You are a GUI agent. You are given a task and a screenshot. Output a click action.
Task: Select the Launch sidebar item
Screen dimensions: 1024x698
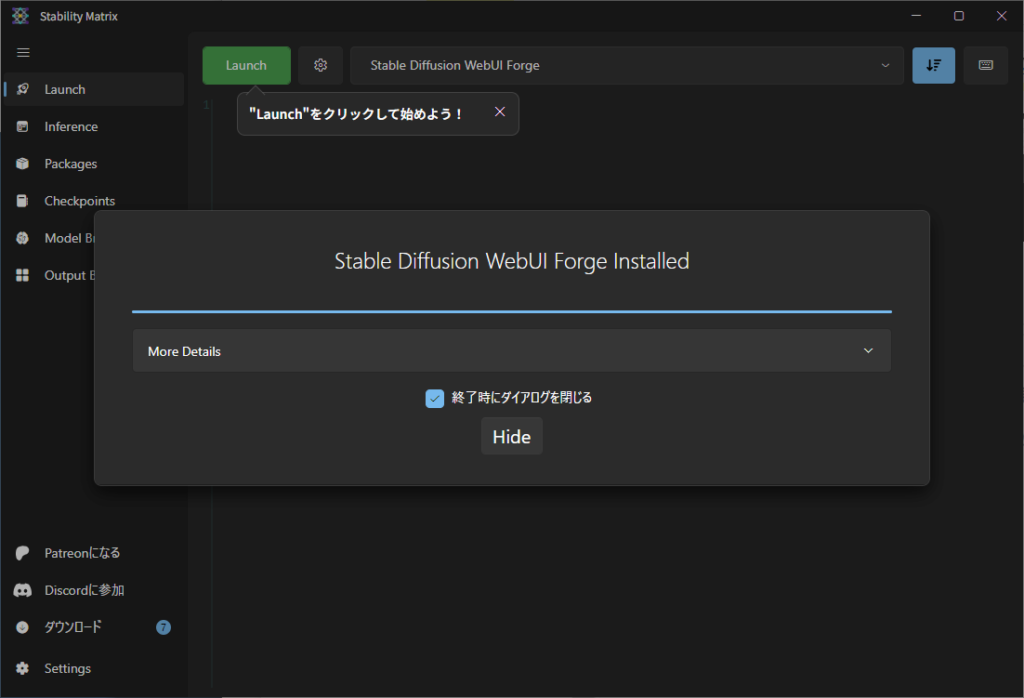pos(93,89)
